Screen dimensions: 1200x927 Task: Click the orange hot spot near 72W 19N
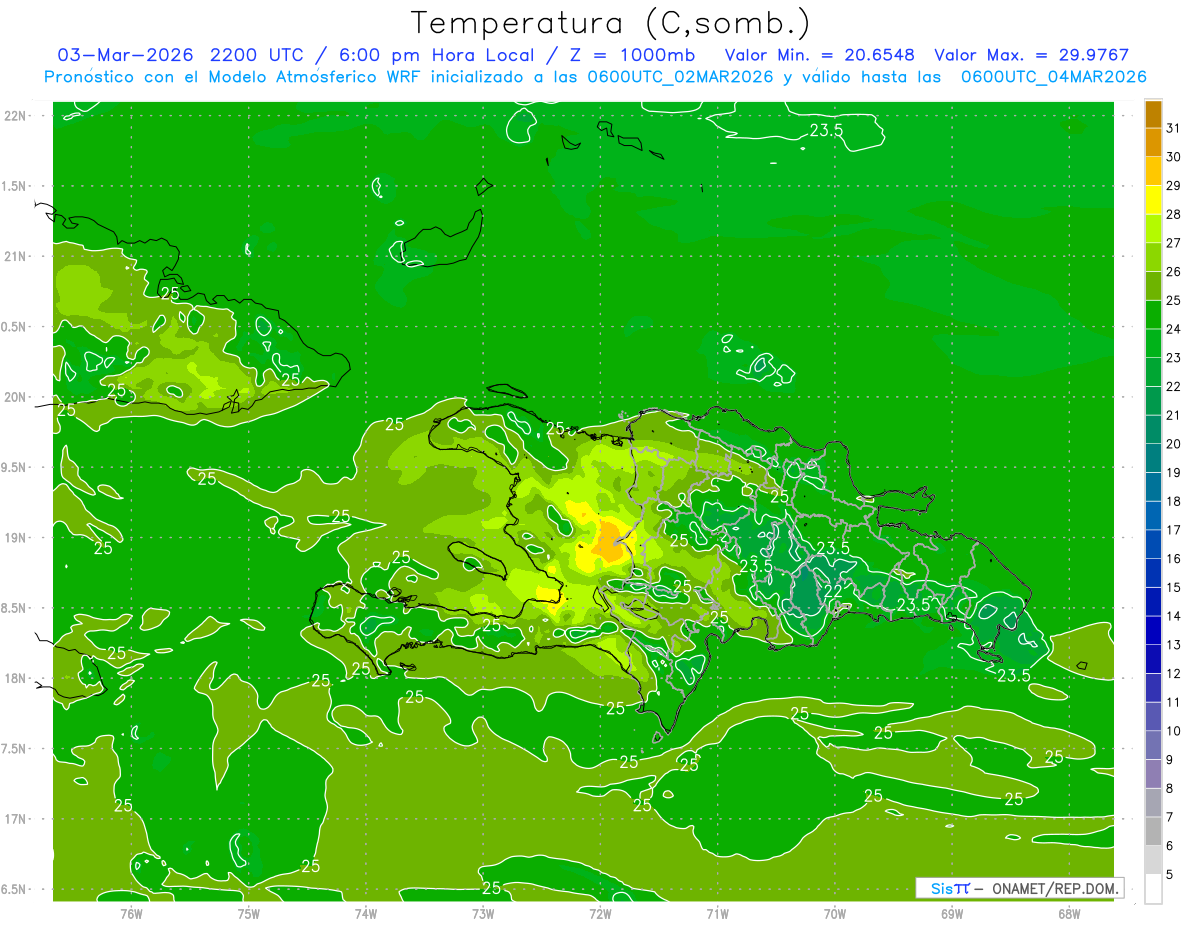(609, 543)
